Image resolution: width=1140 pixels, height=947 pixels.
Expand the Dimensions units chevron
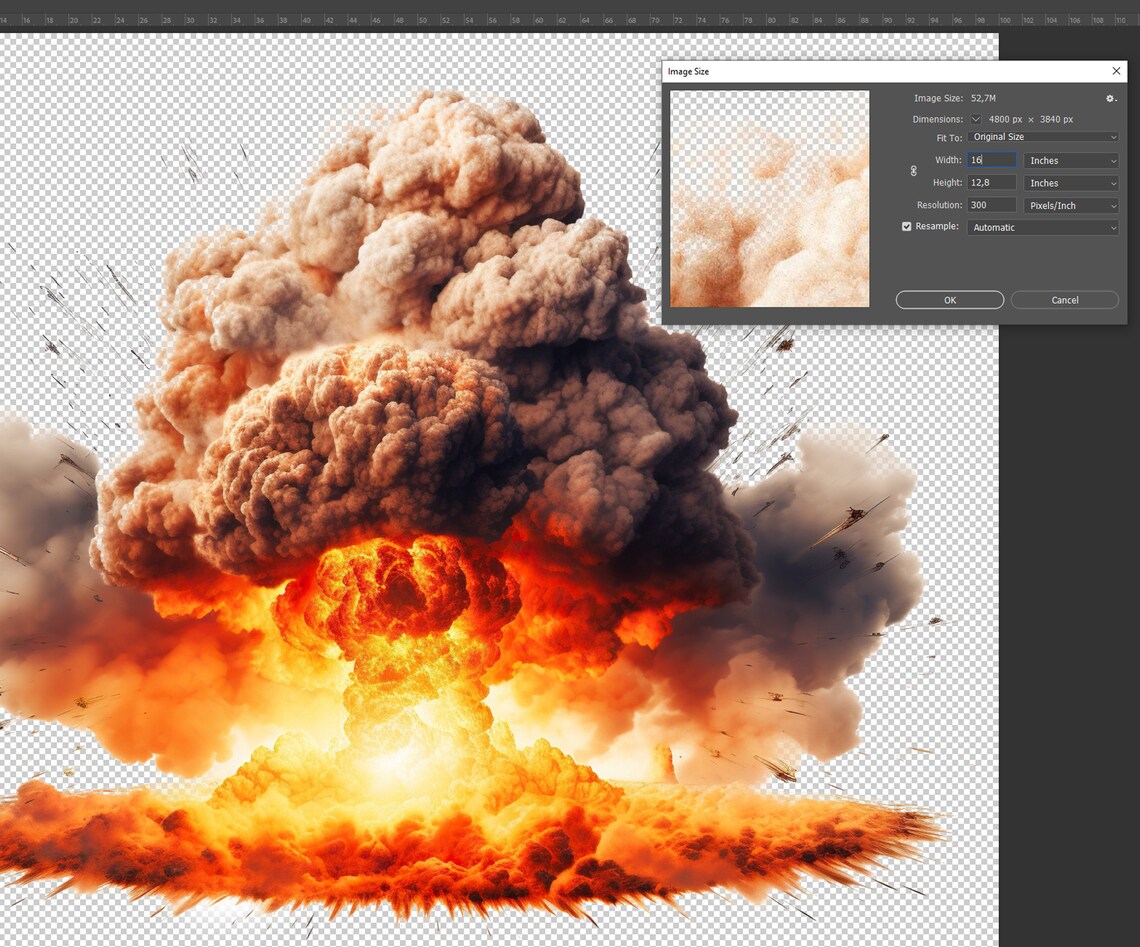(x=975, y=118)
